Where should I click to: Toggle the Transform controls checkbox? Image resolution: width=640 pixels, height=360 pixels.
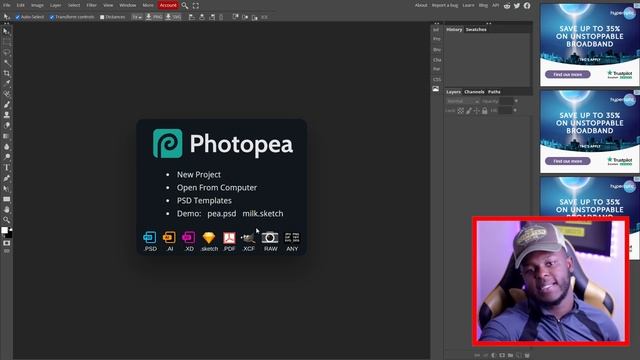pyautogui.click(x=52, y=17)
